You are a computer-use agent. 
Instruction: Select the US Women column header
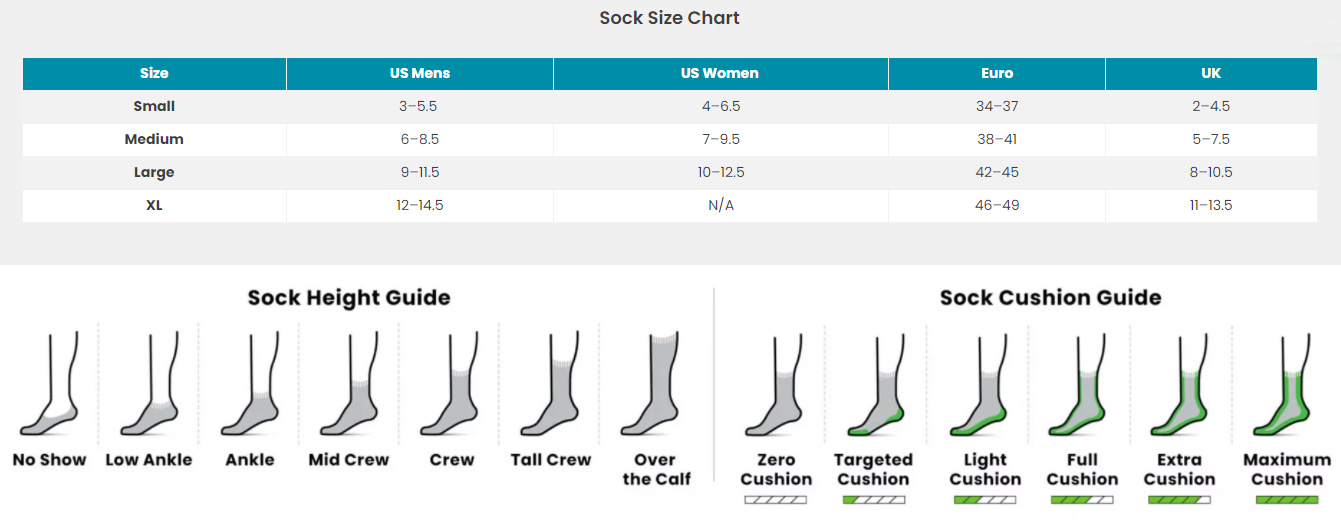720,73
